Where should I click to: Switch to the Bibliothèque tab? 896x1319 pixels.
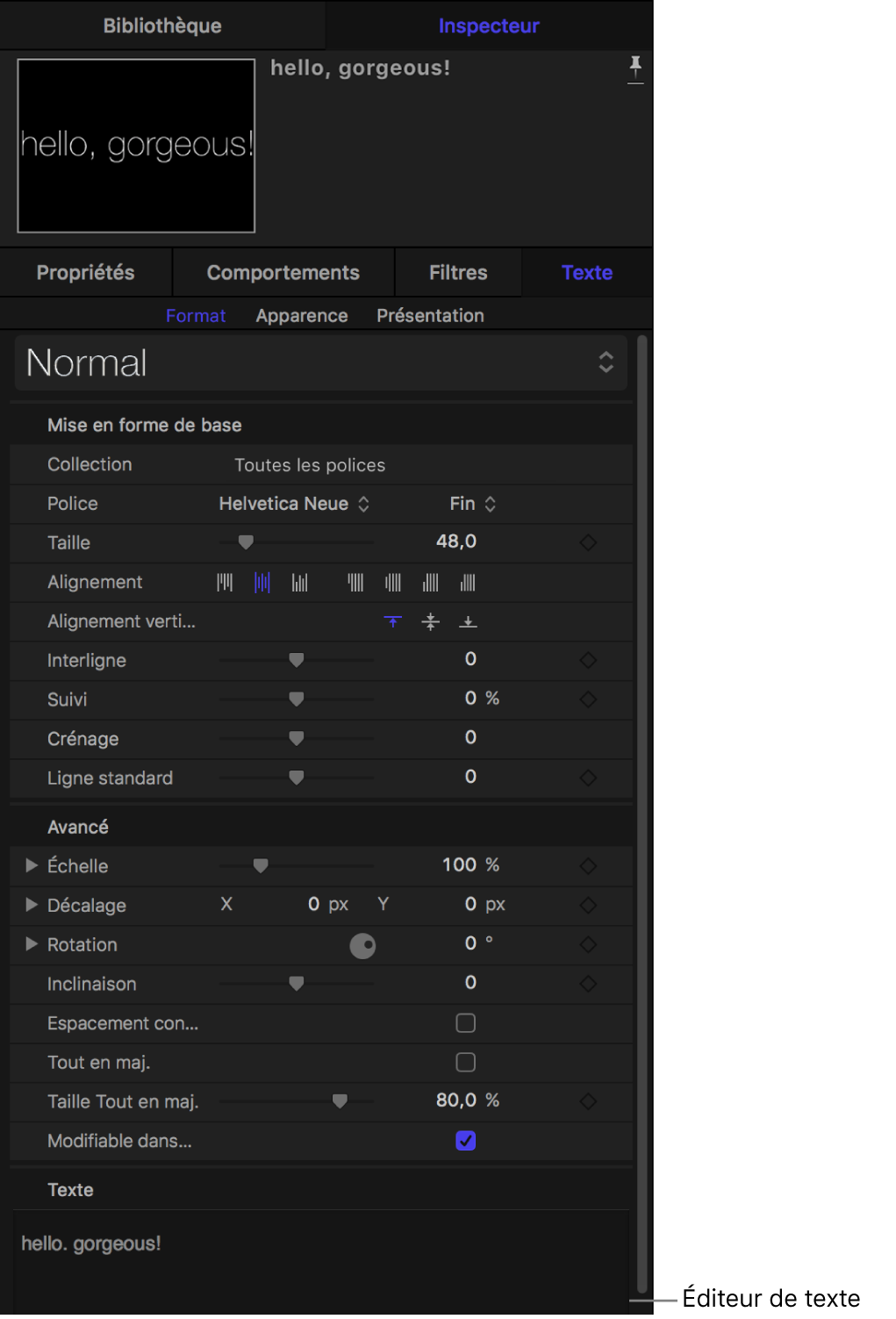162,25
